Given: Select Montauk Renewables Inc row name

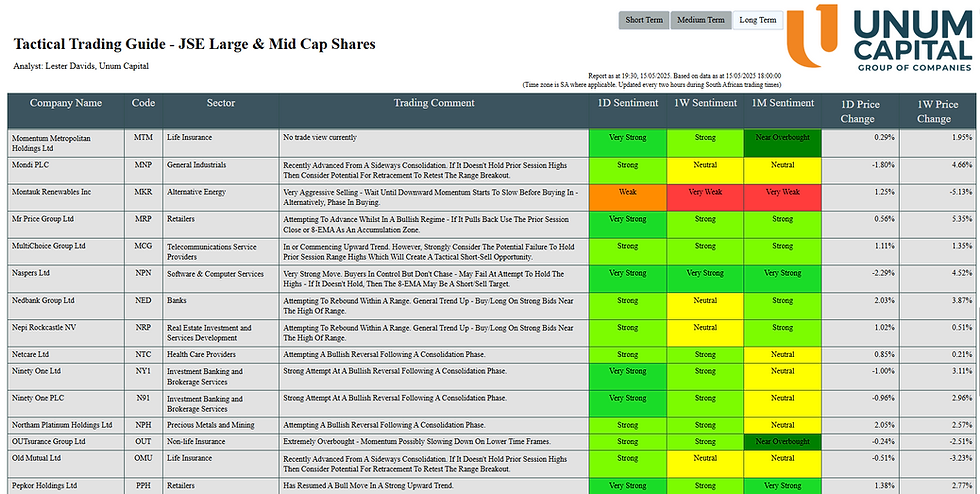Looking at the screenshot, I should pos(51,192).
